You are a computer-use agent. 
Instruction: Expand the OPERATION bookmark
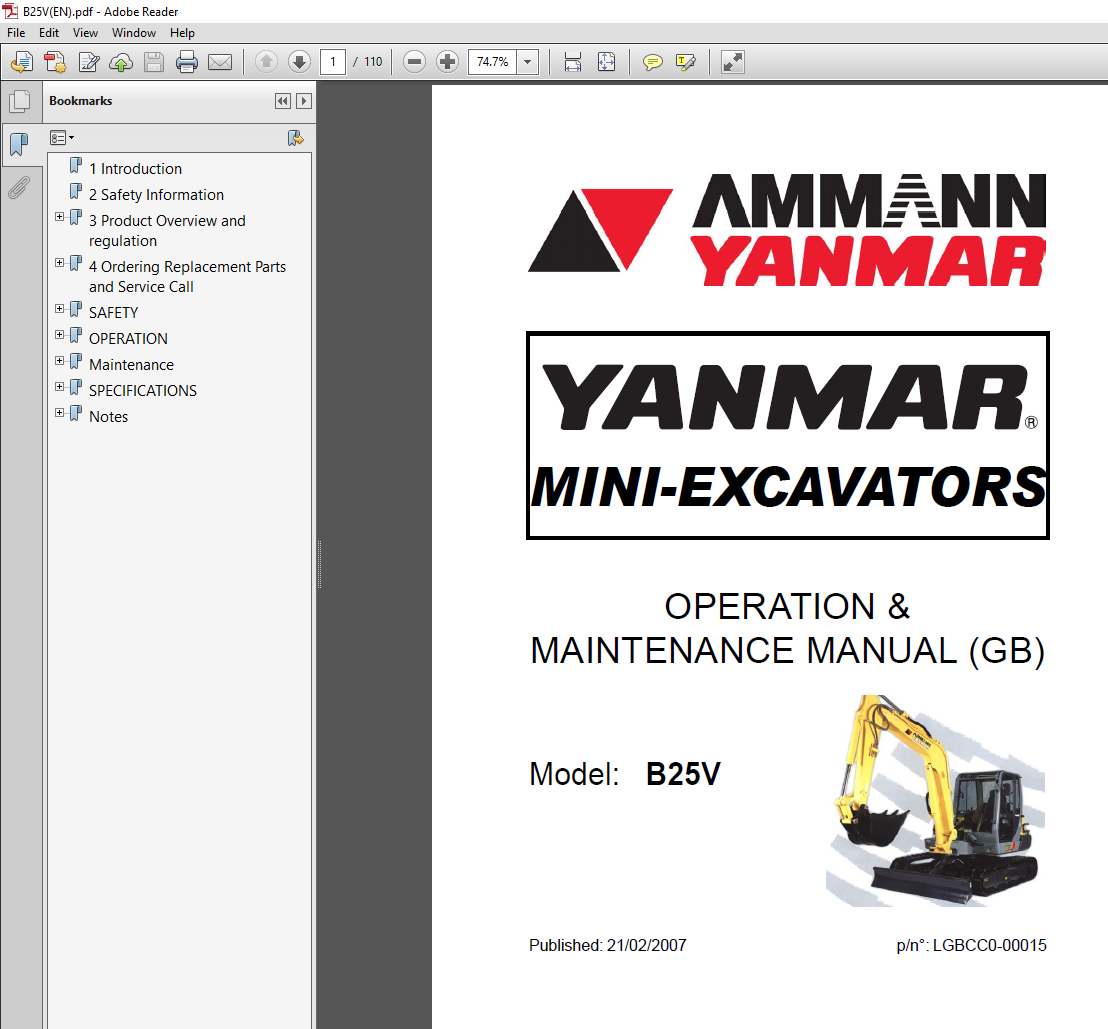(x=60, y=335)
